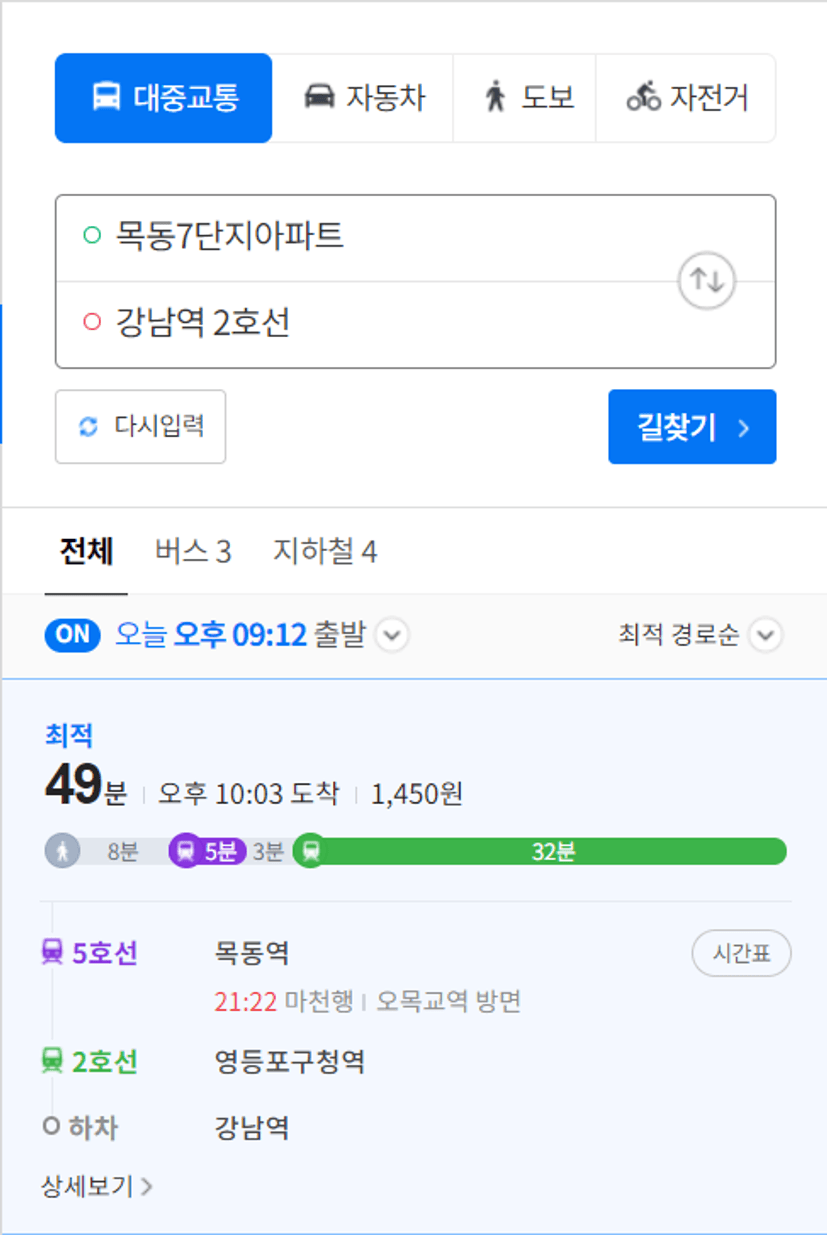Select the 전체 results tab

coord(86,551)
